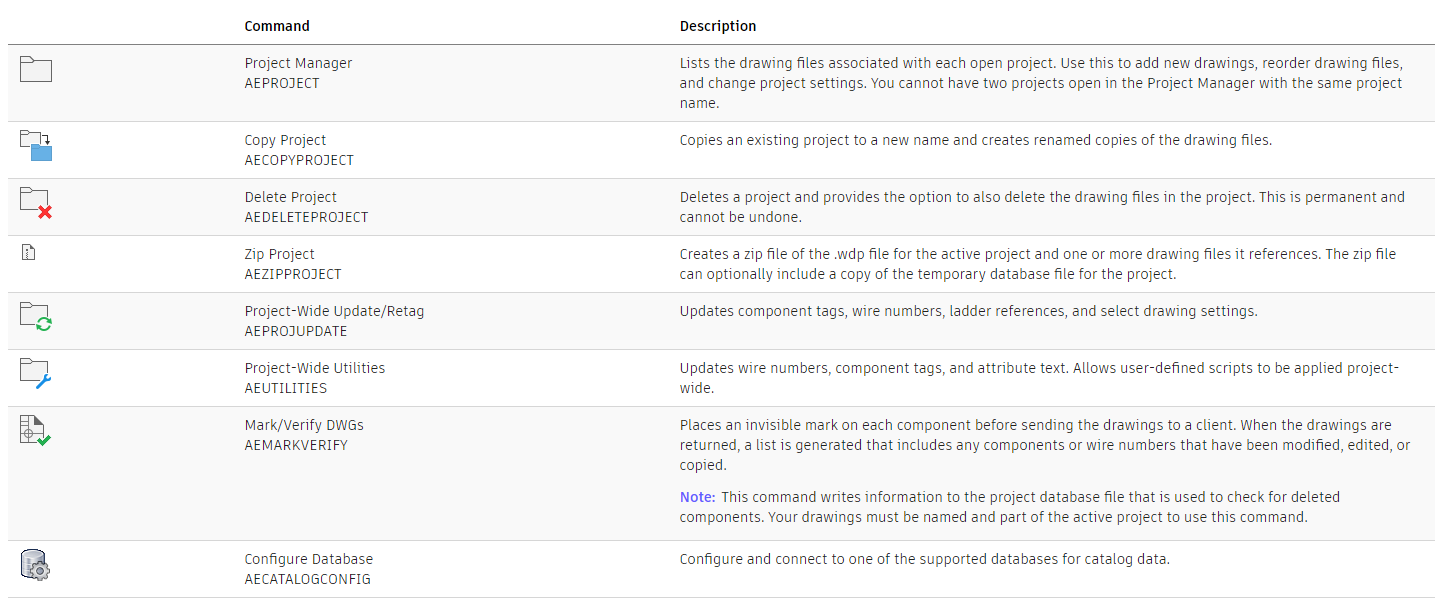Click the purple Note label
Viewport: 1443px width, 607px height.
tap(697, 497)
